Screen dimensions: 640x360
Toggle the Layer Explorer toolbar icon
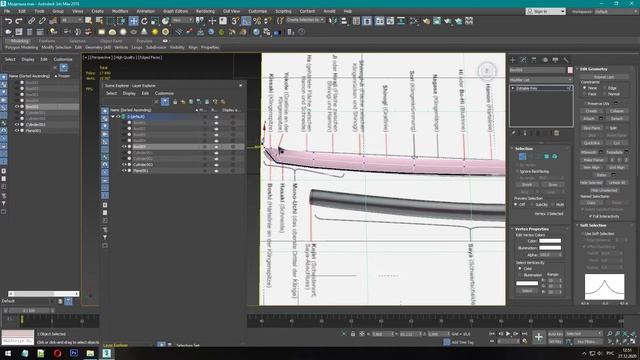(367, 21)
